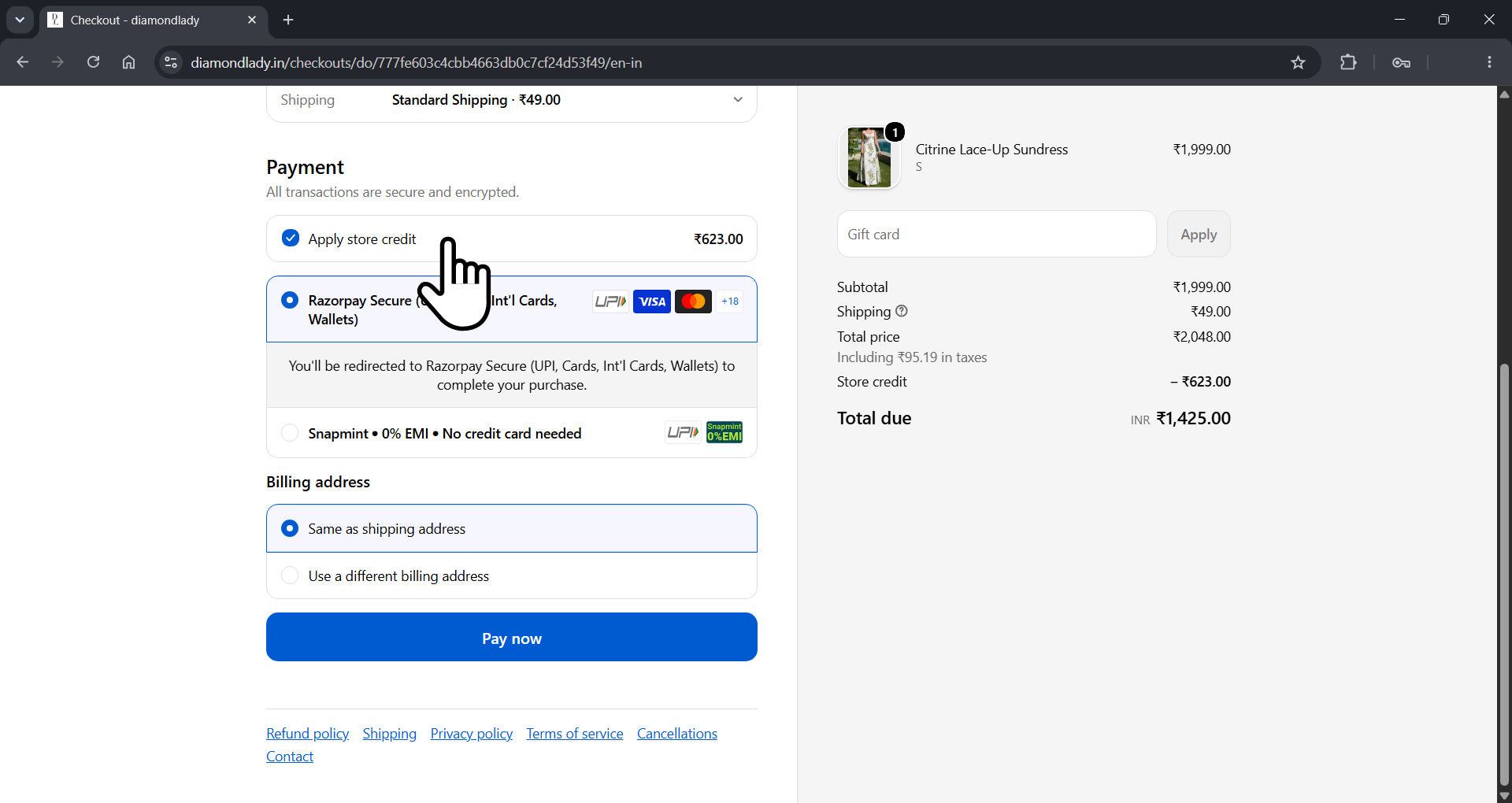Reload the checkout page
The height and width of the screenshot is (803, 1512).
pyautogui.click(x=93, y=62)
